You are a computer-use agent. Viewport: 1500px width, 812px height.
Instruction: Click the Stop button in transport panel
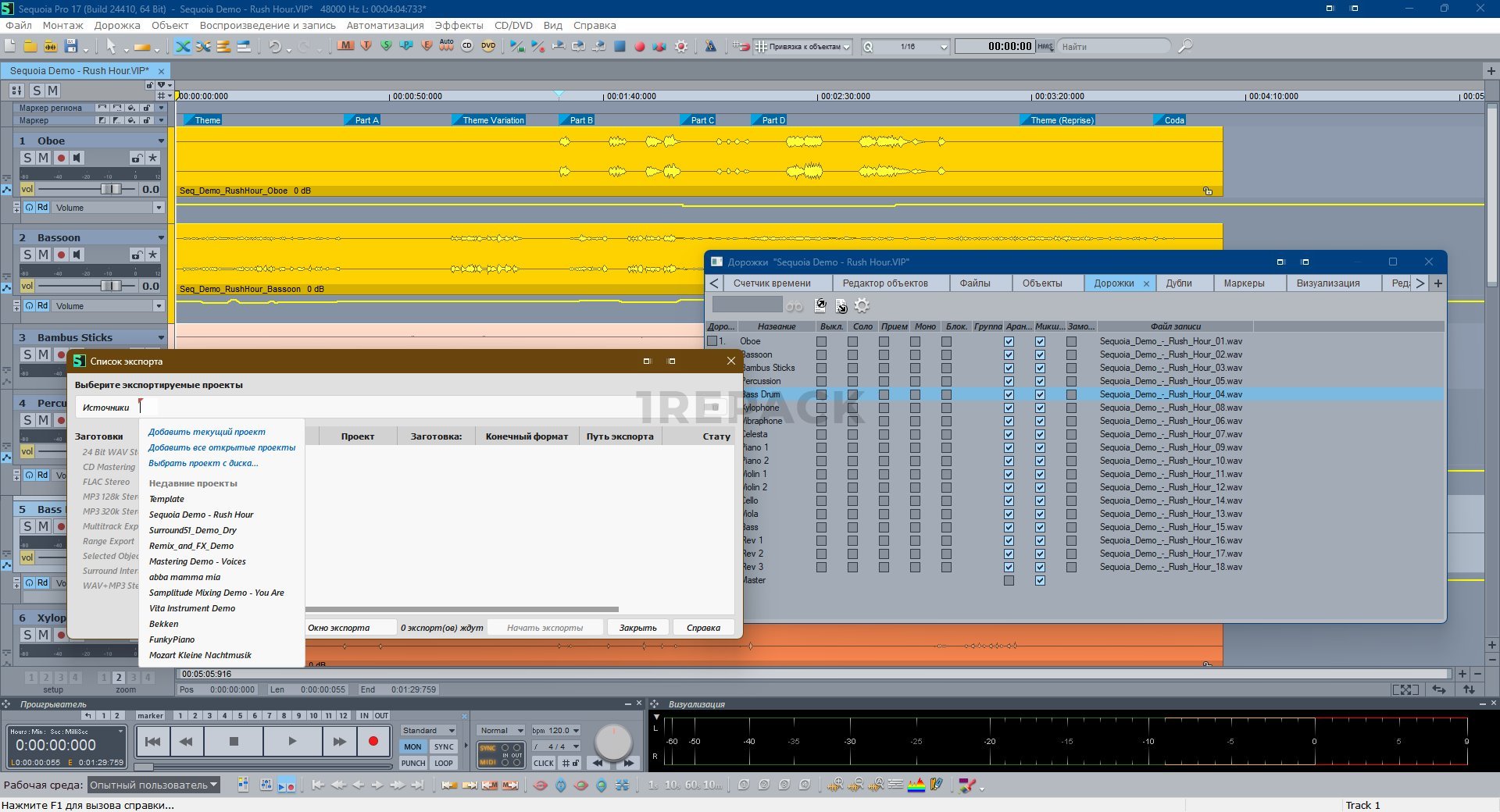pos(234,742)
